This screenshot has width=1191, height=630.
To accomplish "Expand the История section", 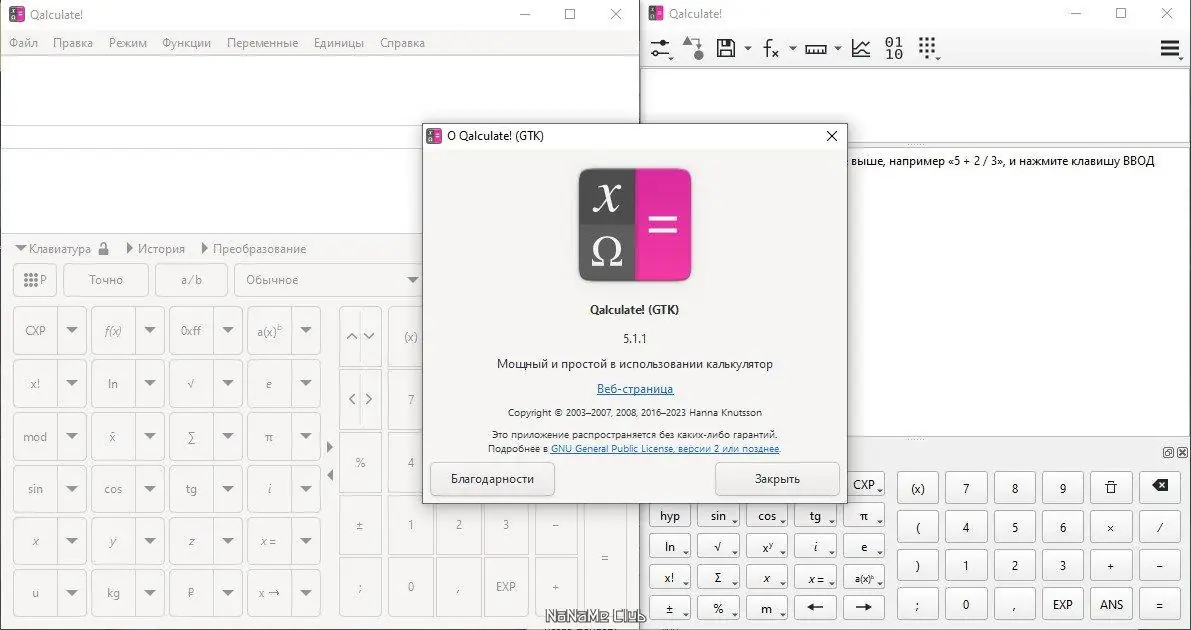I will (156, 249).
